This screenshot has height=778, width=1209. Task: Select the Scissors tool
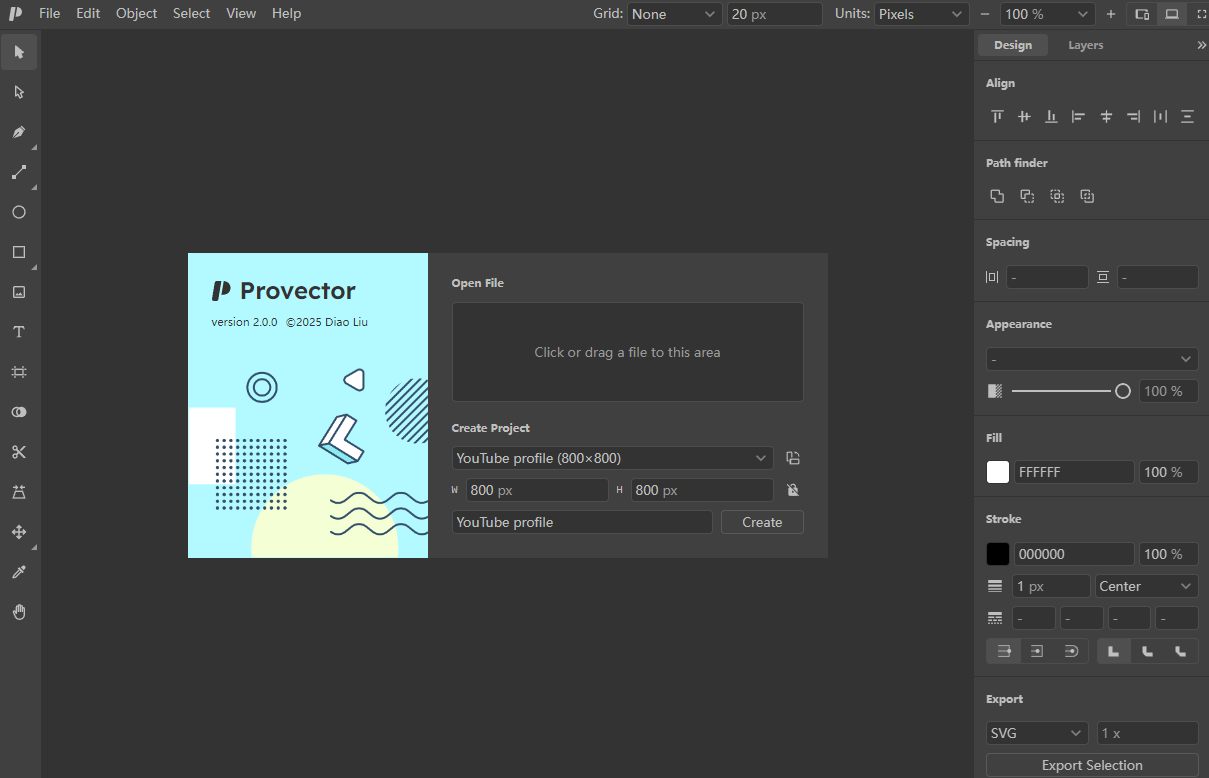[19, 452]
